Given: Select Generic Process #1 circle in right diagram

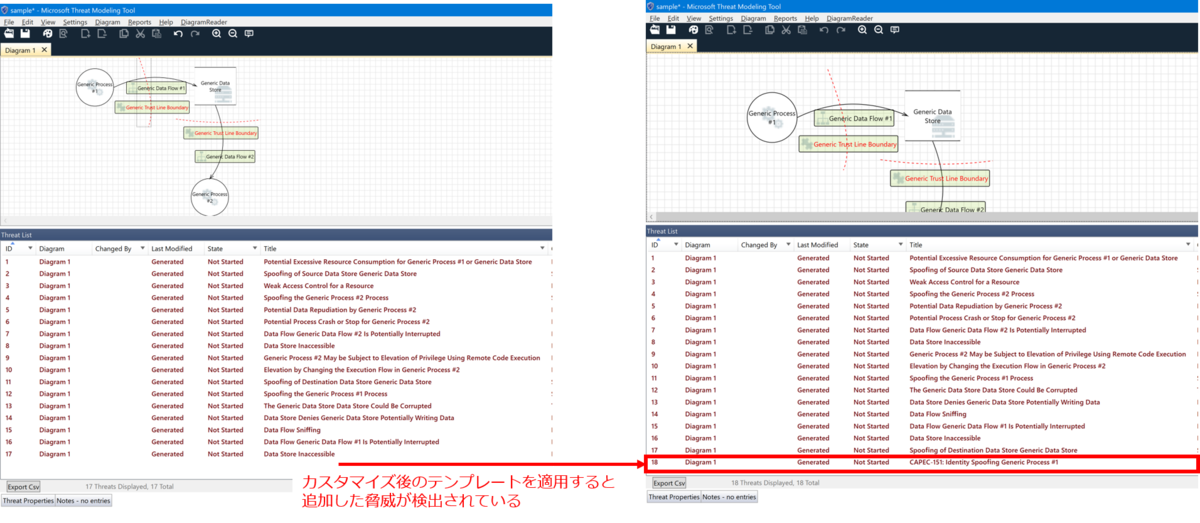Looking at the screenshot, I should [772, 118].
